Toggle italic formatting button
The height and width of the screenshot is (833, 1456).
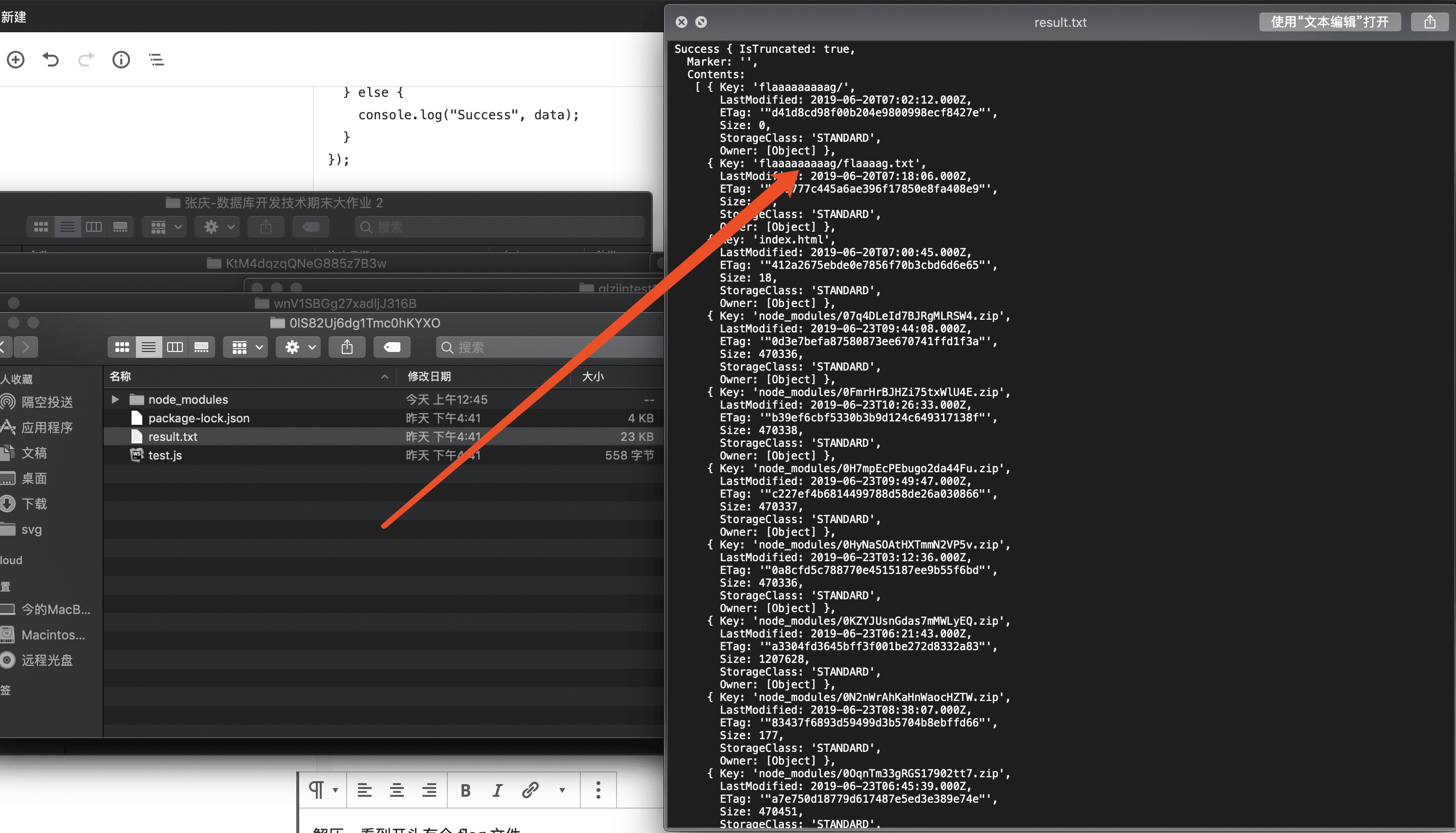[x=497, y=790]
